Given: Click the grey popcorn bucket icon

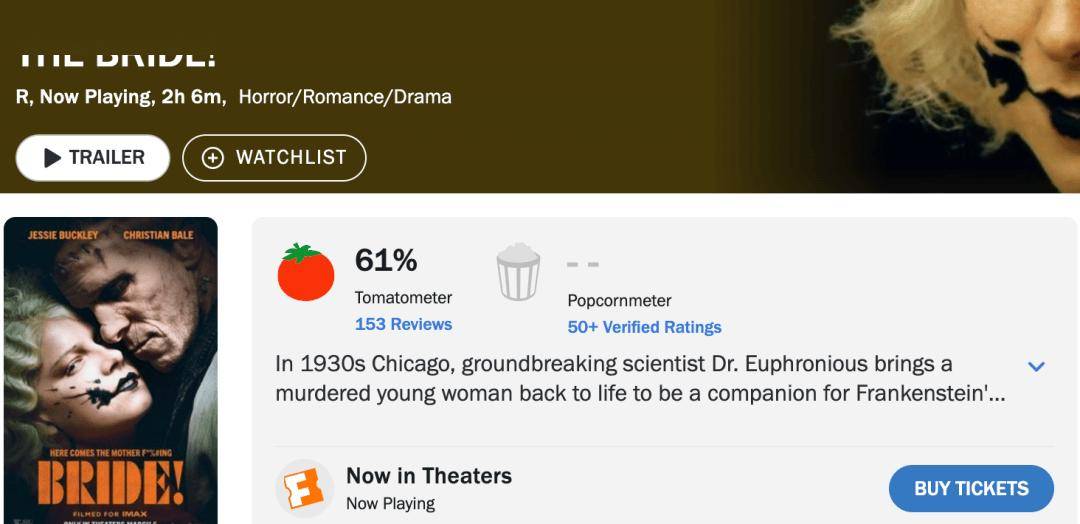Looking at the screenshot, I should coord(518,272).
